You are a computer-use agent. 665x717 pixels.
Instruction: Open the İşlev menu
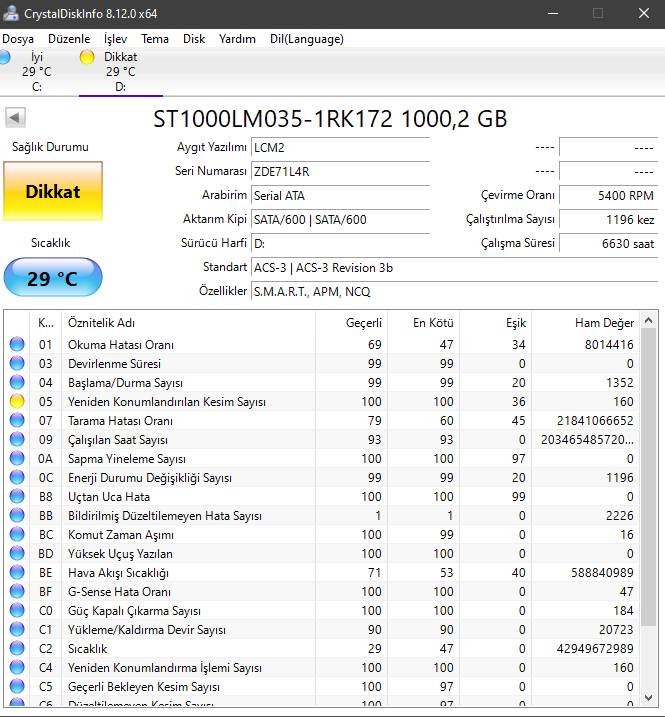115,39
